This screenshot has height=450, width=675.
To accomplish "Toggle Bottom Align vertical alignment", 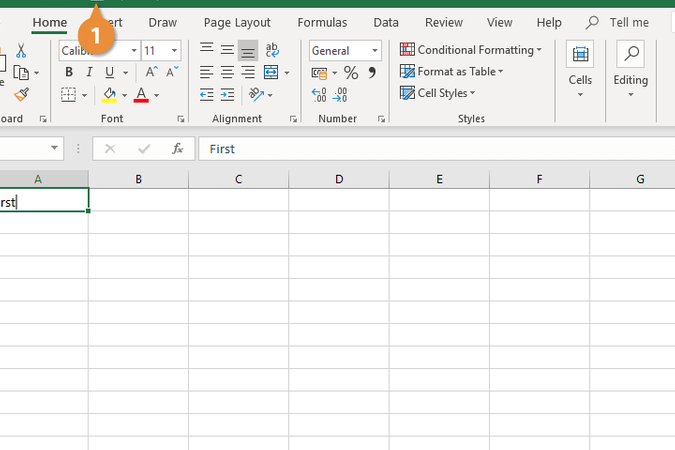I will tap(248, 51).
